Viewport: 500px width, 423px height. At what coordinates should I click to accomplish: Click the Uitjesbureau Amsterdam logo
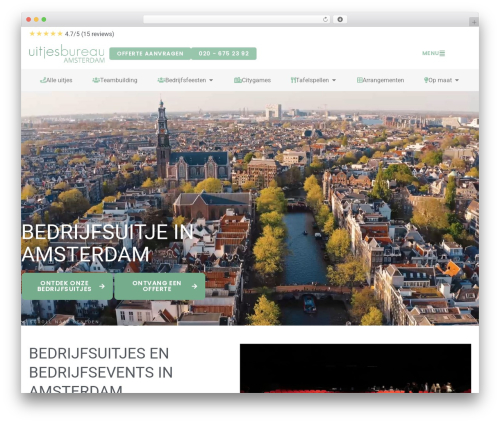click(67, 54)
